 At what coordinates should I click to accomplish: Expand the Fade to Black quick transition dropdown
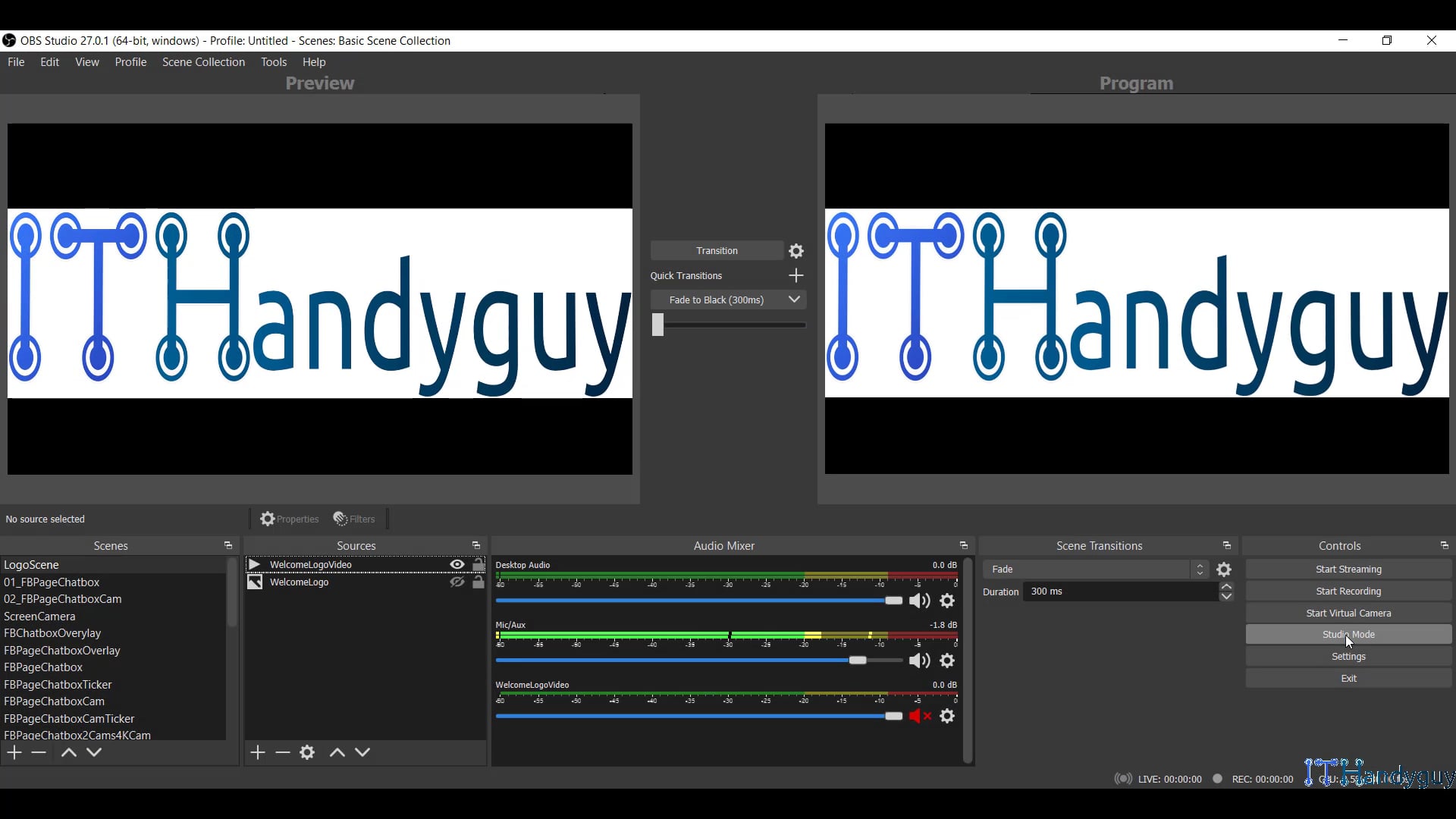(x=793, y=300)
